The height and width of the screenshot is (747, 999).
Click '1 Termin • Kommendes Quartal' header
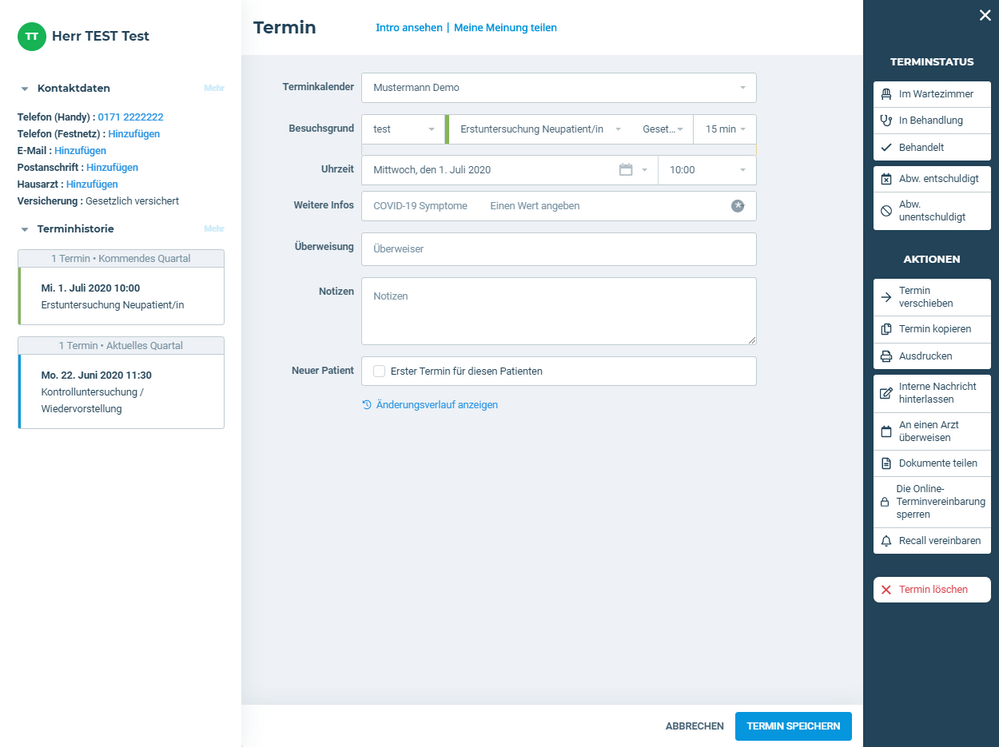(x=121, y=258)
